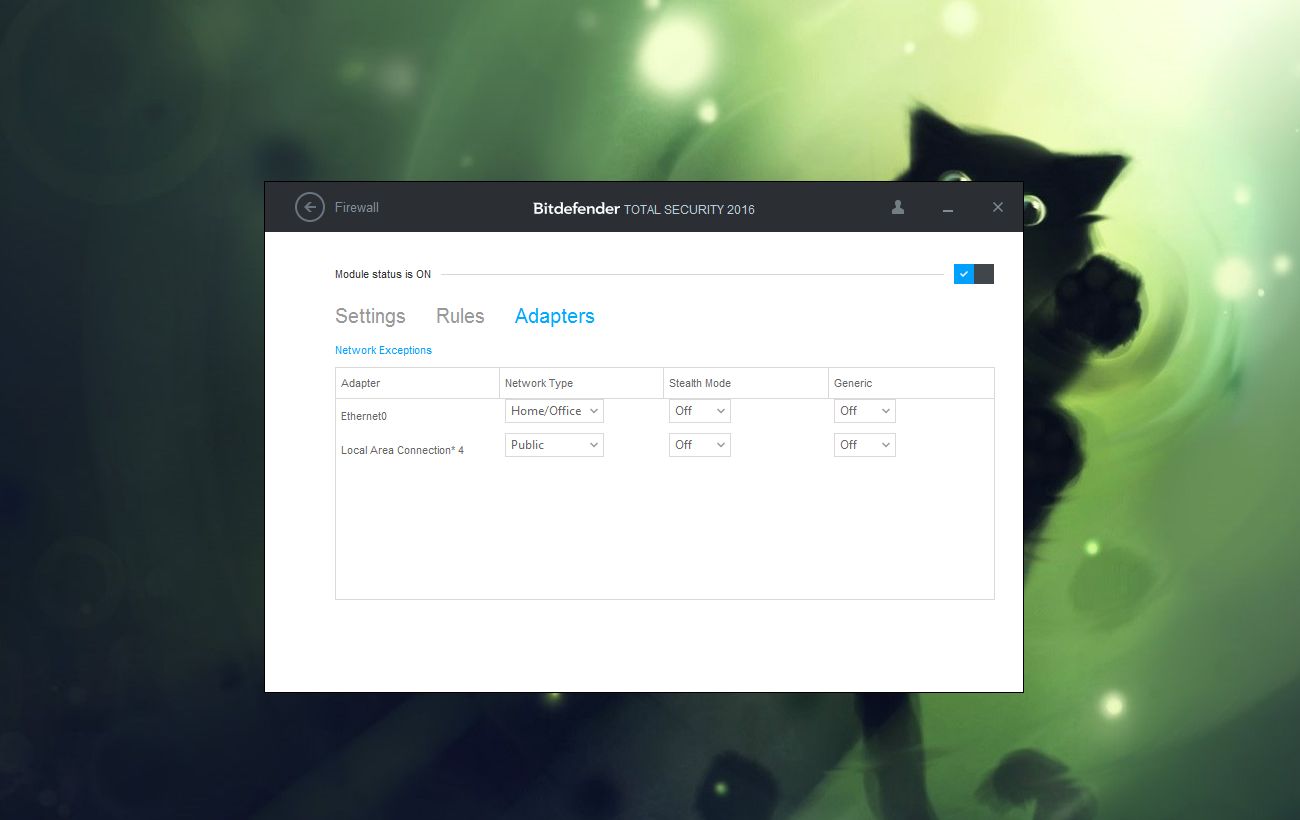Select the Adapters tab
The image size is (1300, 820).
555,316
